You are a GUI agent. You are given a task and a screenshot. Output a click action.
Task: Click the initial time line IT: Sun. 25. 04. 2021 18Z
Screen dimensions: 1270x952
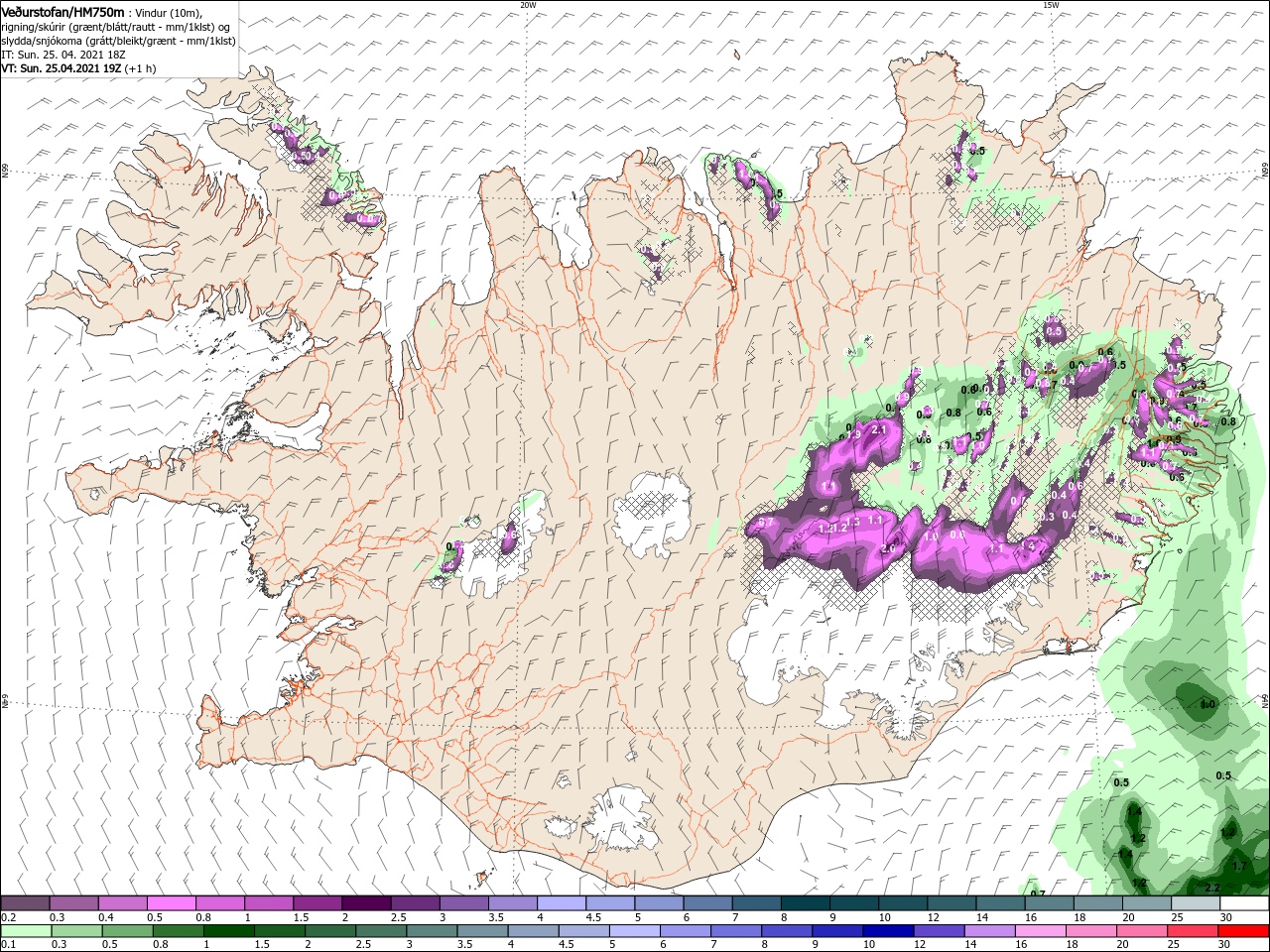click(63, 55)
